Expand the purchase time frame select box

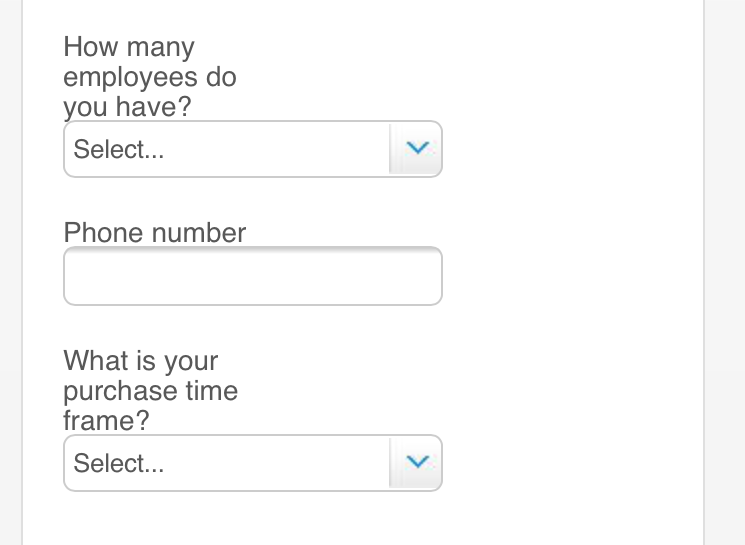(252, 462)
